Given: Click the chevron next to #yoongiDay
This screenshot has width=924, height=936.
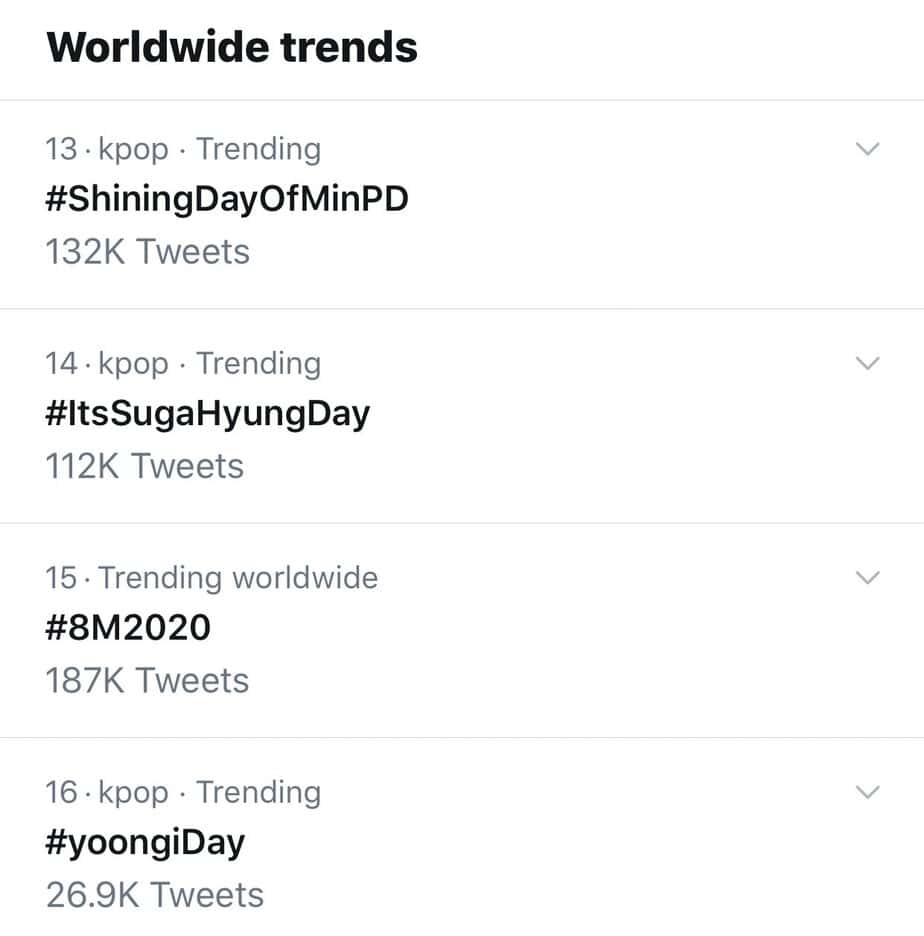Looking at the screenshot, I should 868,793.
